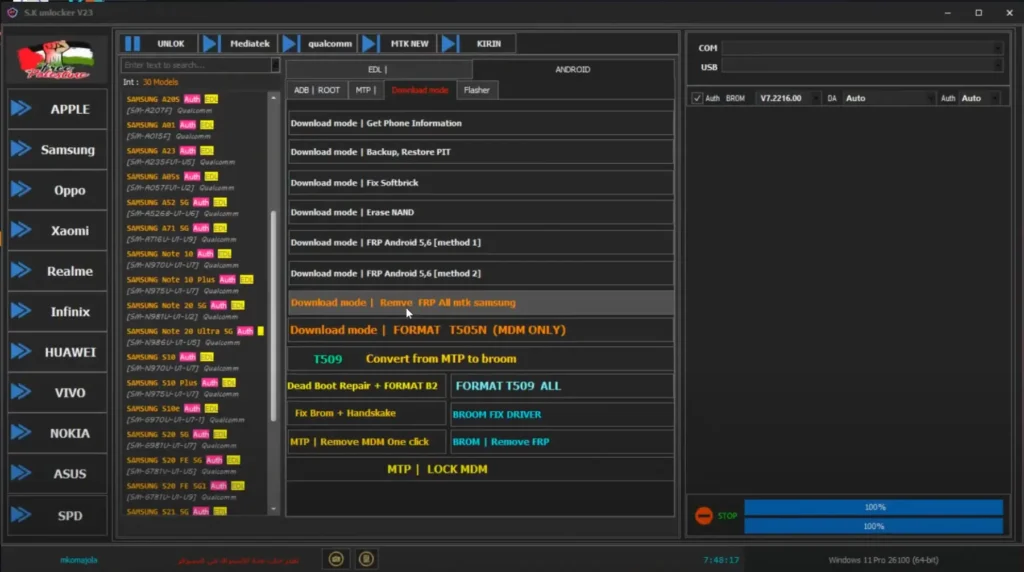Open the USB device dropdown

[x=862, y=66]
